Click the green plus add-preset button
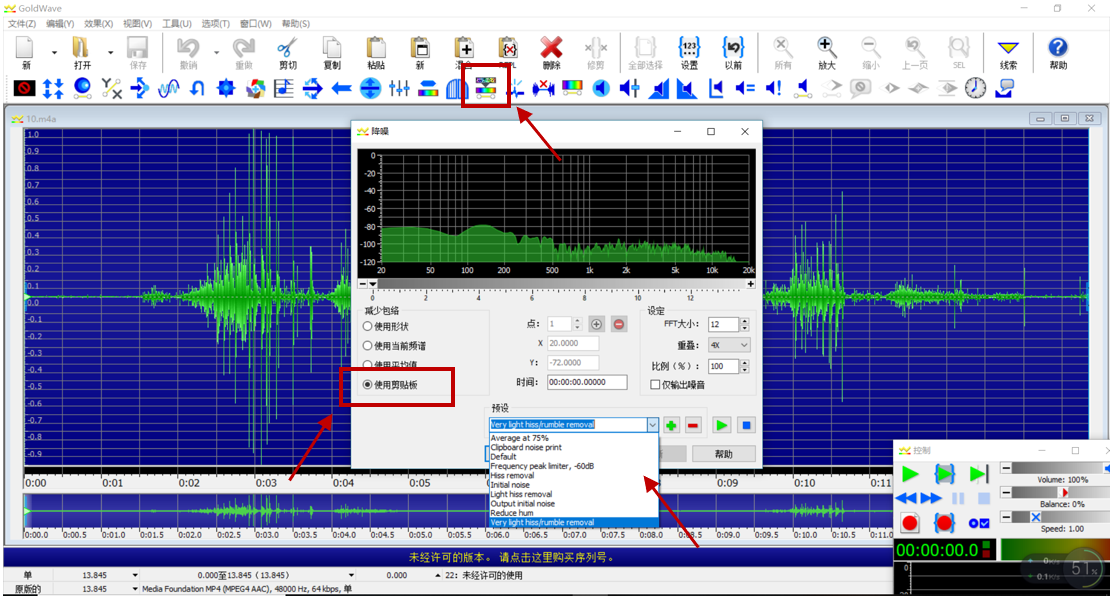Viewport: 1112px width, 599px height. (672, 425)
